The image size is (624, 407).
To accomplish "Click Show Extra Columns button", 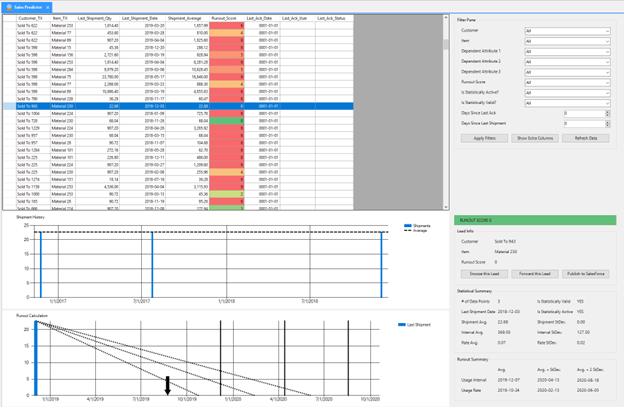I will [535, 138].
